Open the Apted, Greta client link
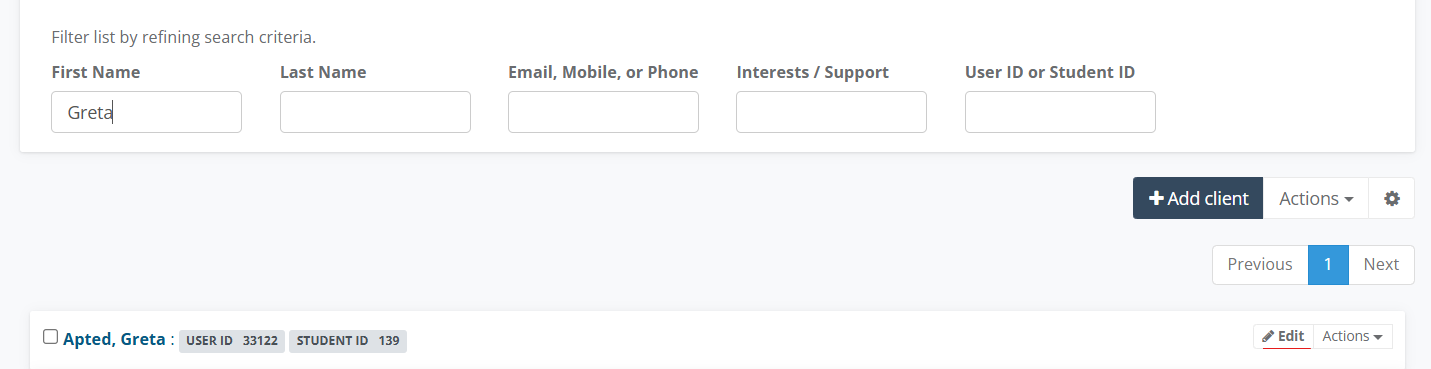 [x=114, y=339]
